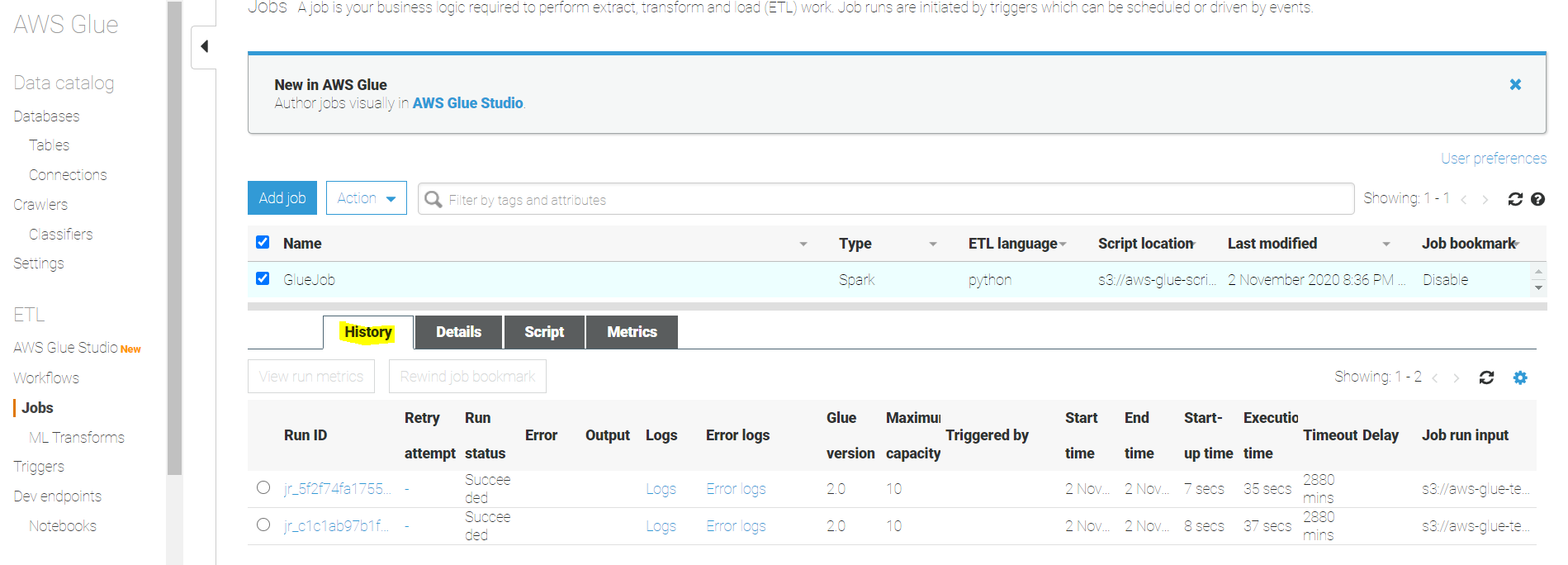
Task: Collapse the left navigation sidebar arrow
Action: [204, 46]
